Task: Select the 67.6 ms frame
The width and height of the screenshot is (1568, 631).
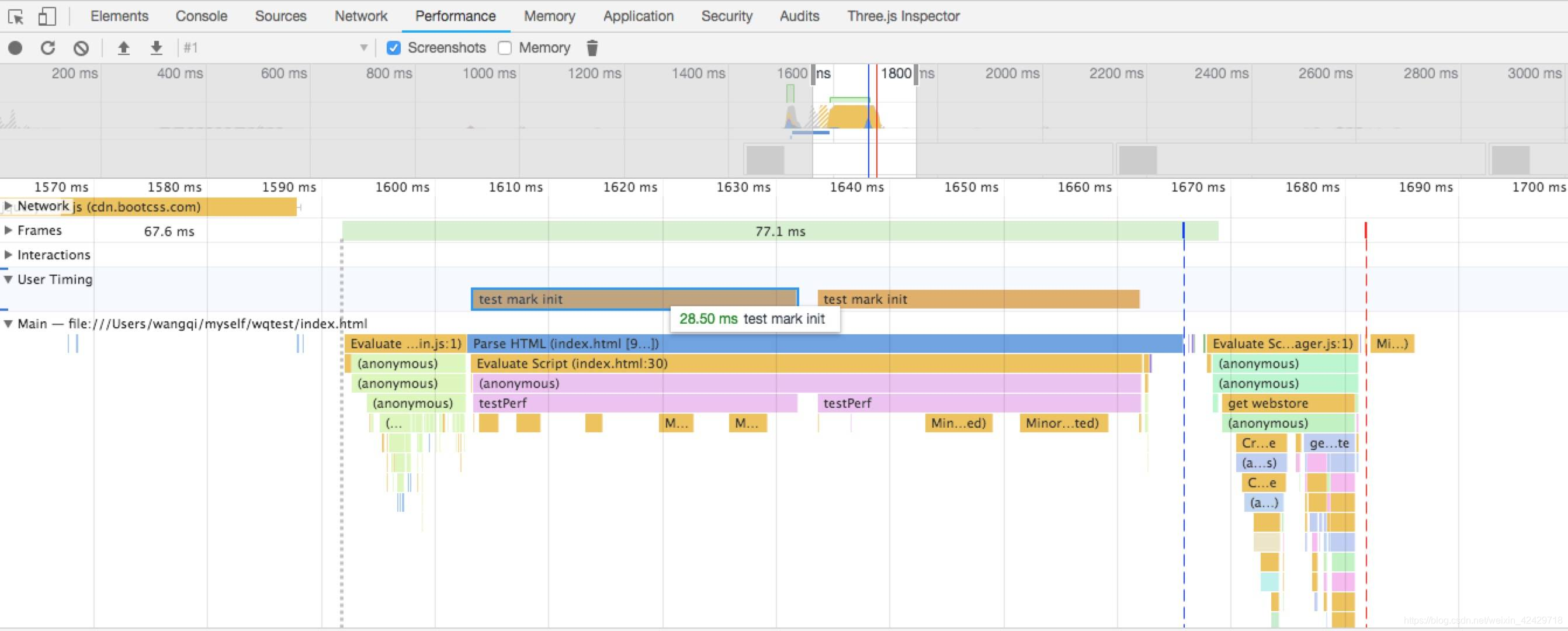Action: click(169, 231)
